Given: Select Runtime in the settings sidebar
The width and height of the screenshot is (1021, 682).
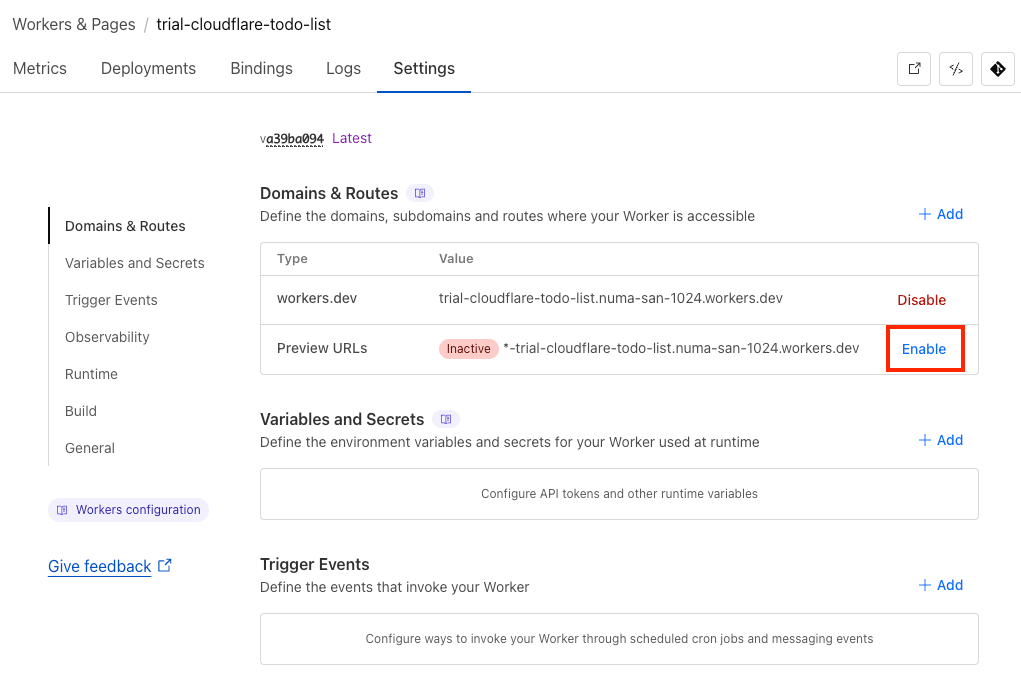Looking at the screenshot, I should pyautogui.click(x=91, y=374).
